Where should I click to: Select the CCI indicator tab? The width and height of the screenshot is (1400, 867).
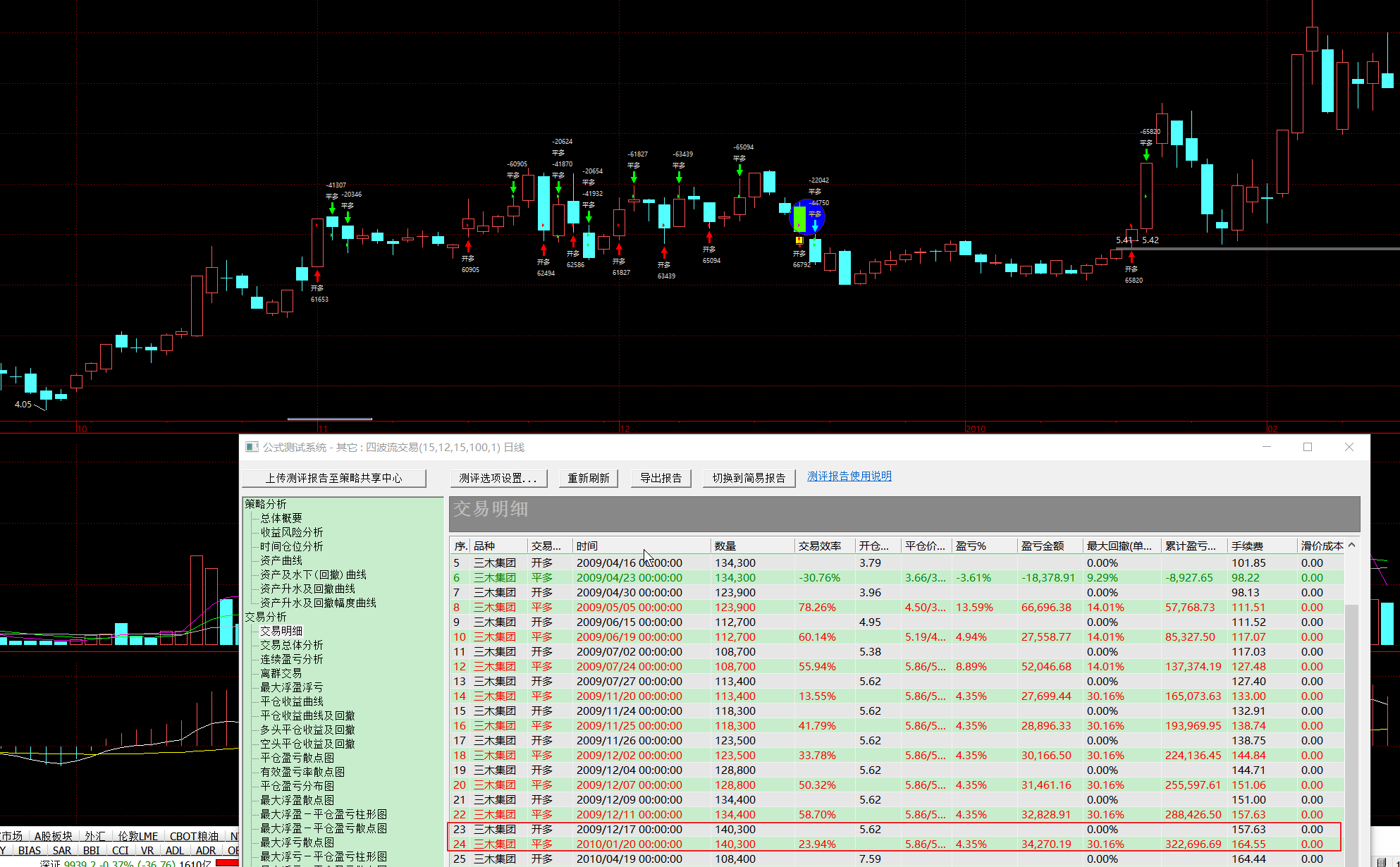click(120, 850)
